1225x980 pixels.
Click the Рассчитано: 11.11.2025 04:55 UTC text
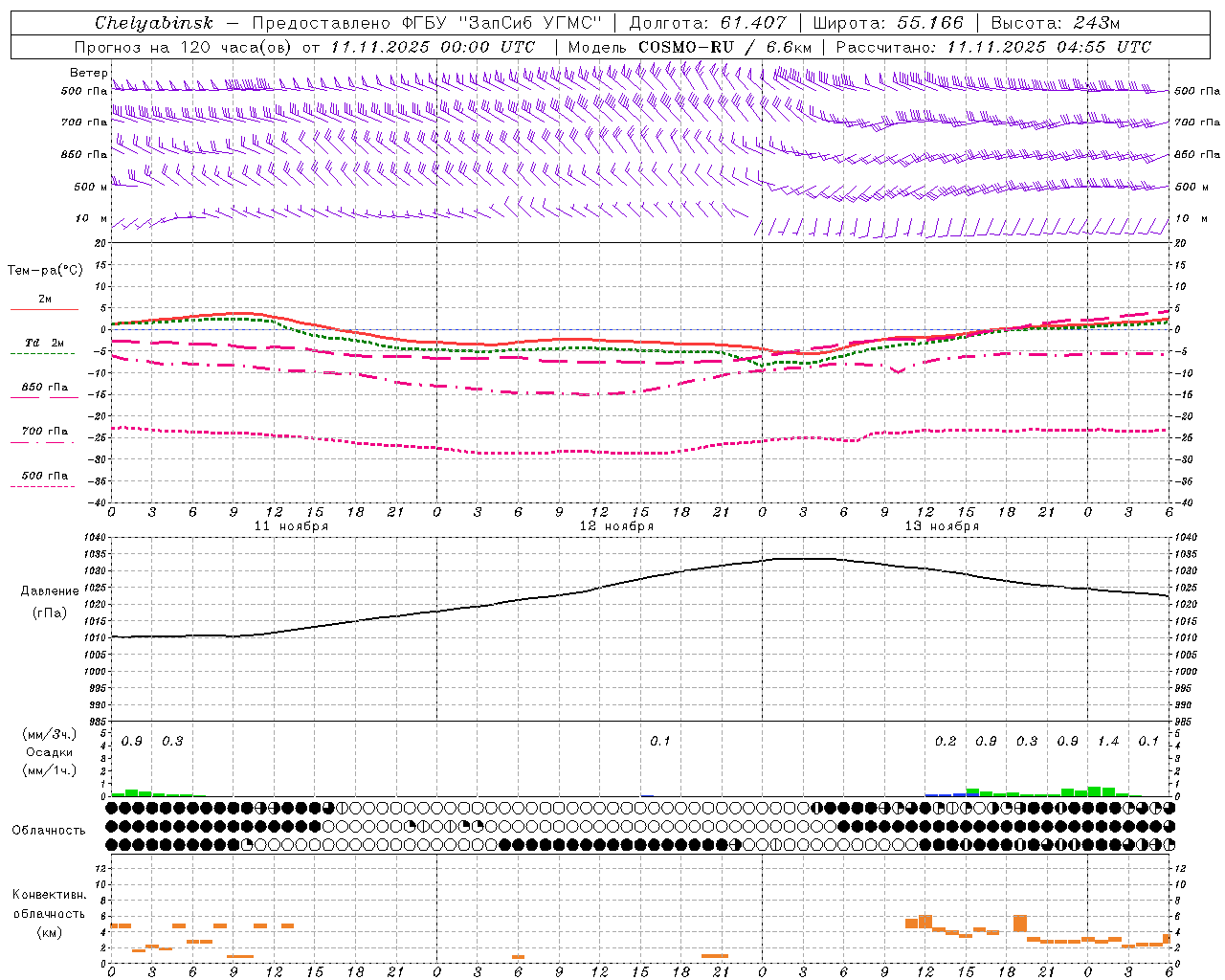click(993, 47)
